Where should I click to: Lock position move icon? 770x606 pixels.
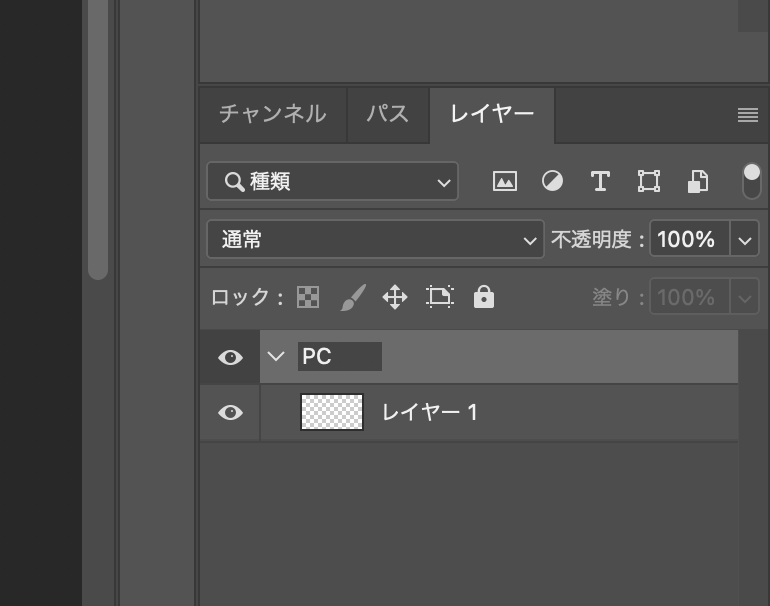pos(395,297)
